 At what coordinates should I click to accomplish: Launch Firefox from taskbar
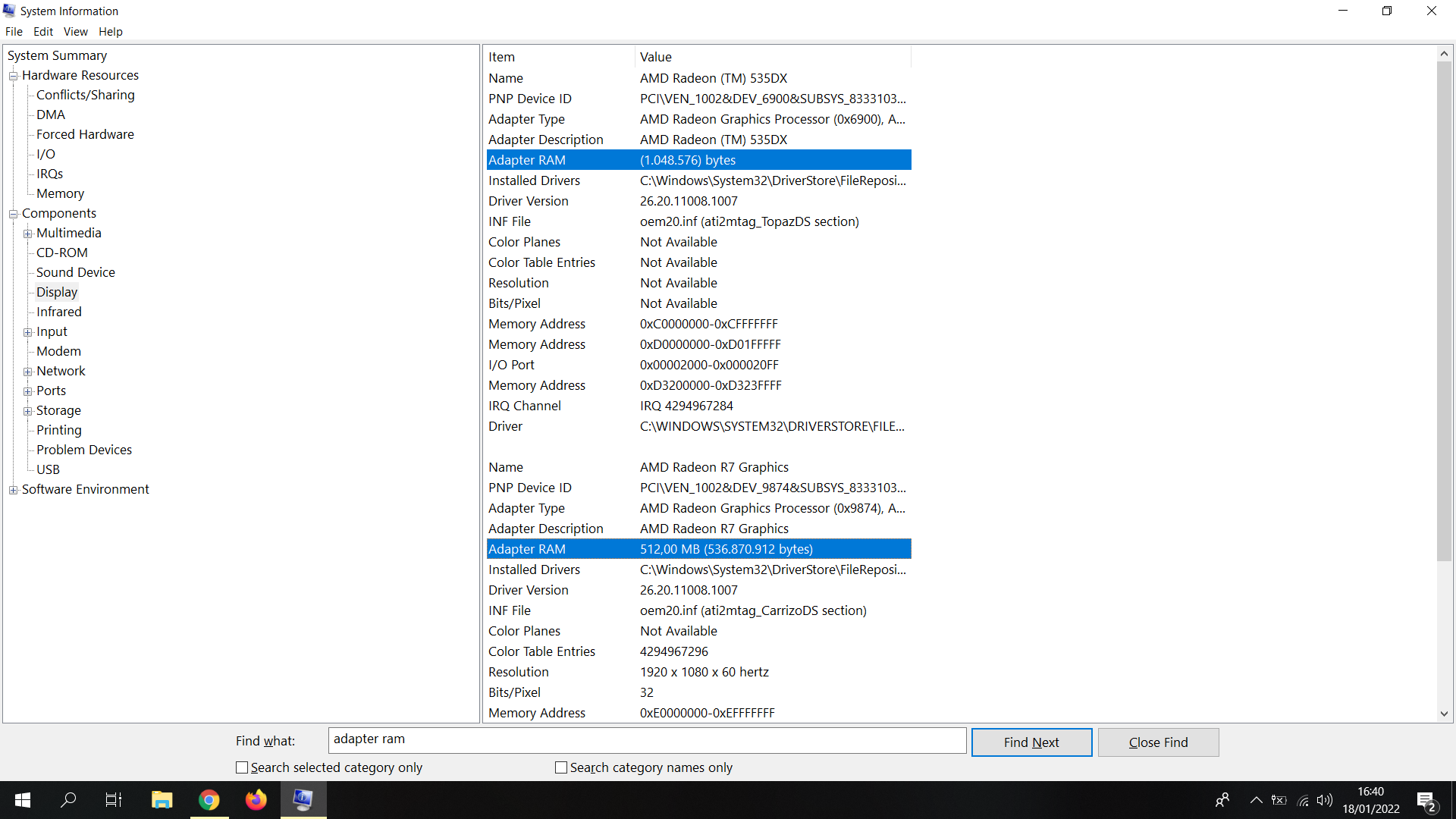pos(256,800)
